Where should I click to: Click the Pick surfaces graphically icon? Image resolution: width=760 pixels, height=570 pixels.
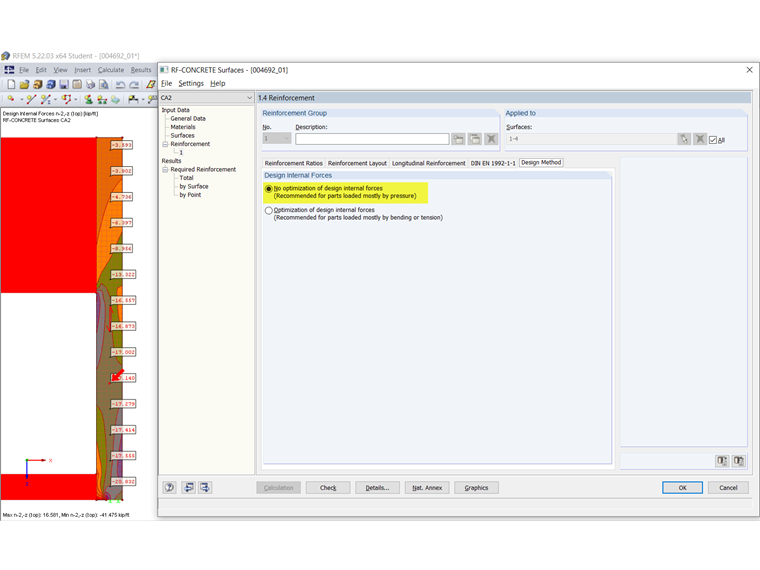click(683, 139)
